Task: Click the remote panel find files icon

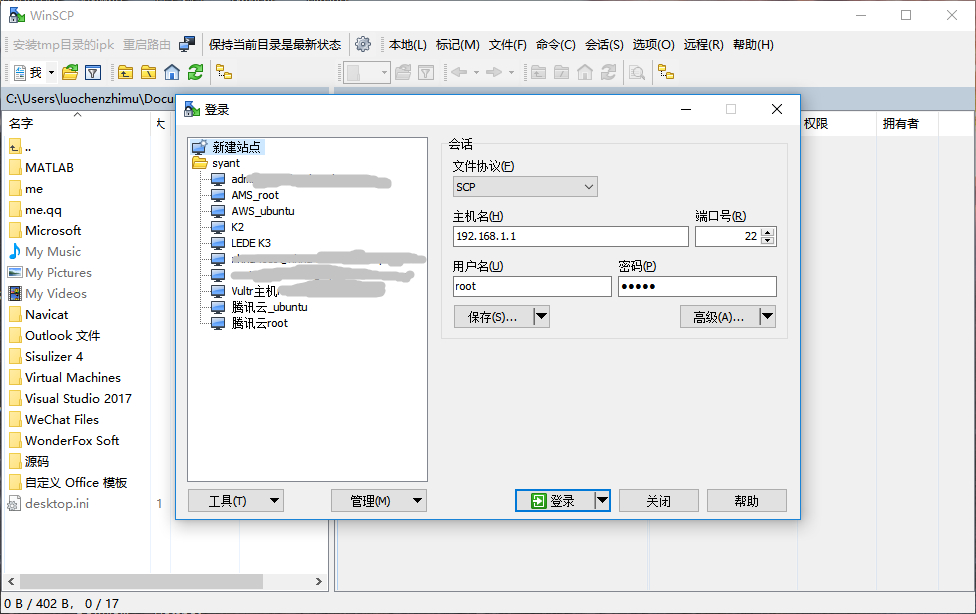Action: [637, 73]
